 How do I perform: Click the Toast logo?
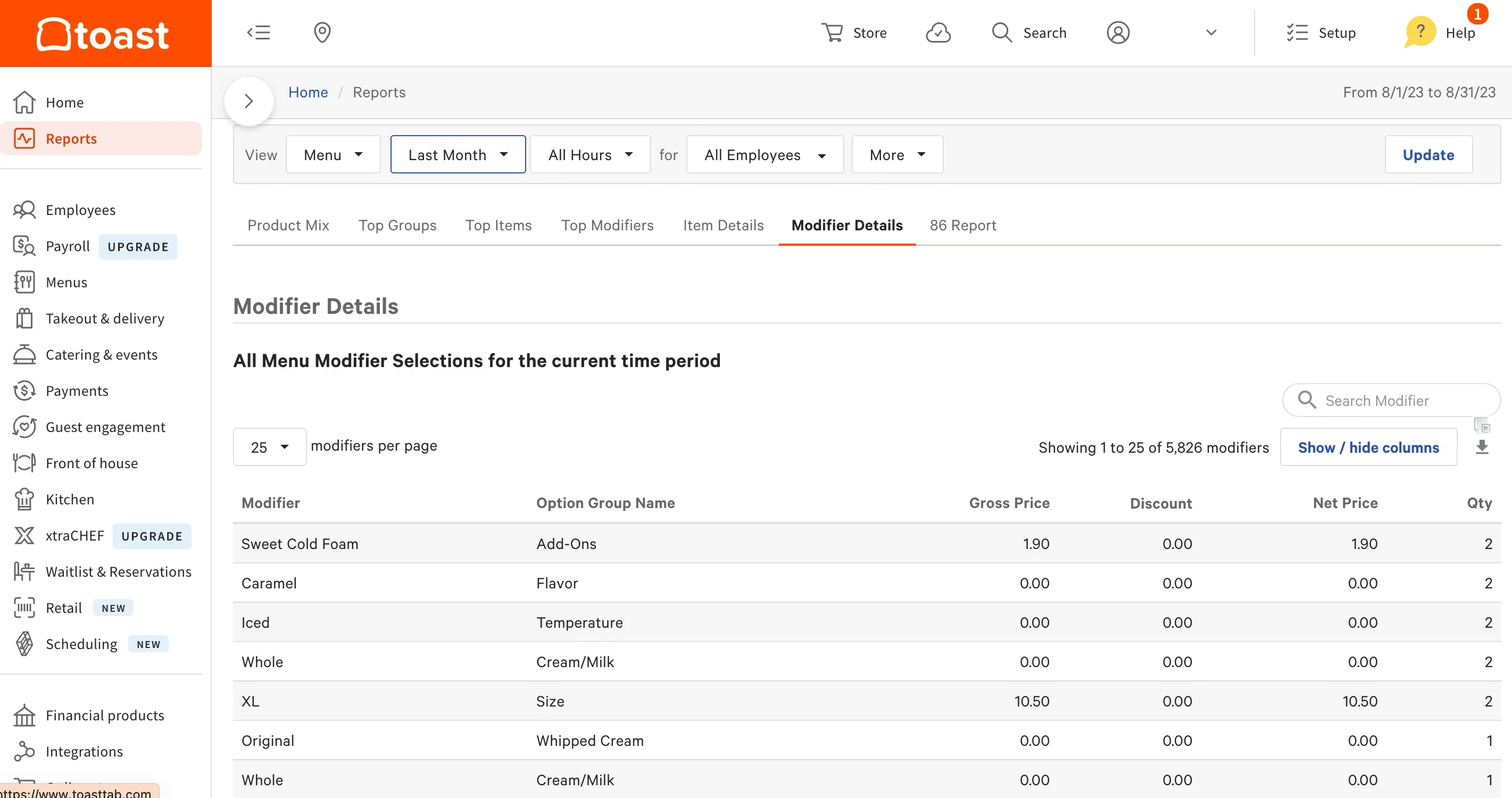(103, 34)
